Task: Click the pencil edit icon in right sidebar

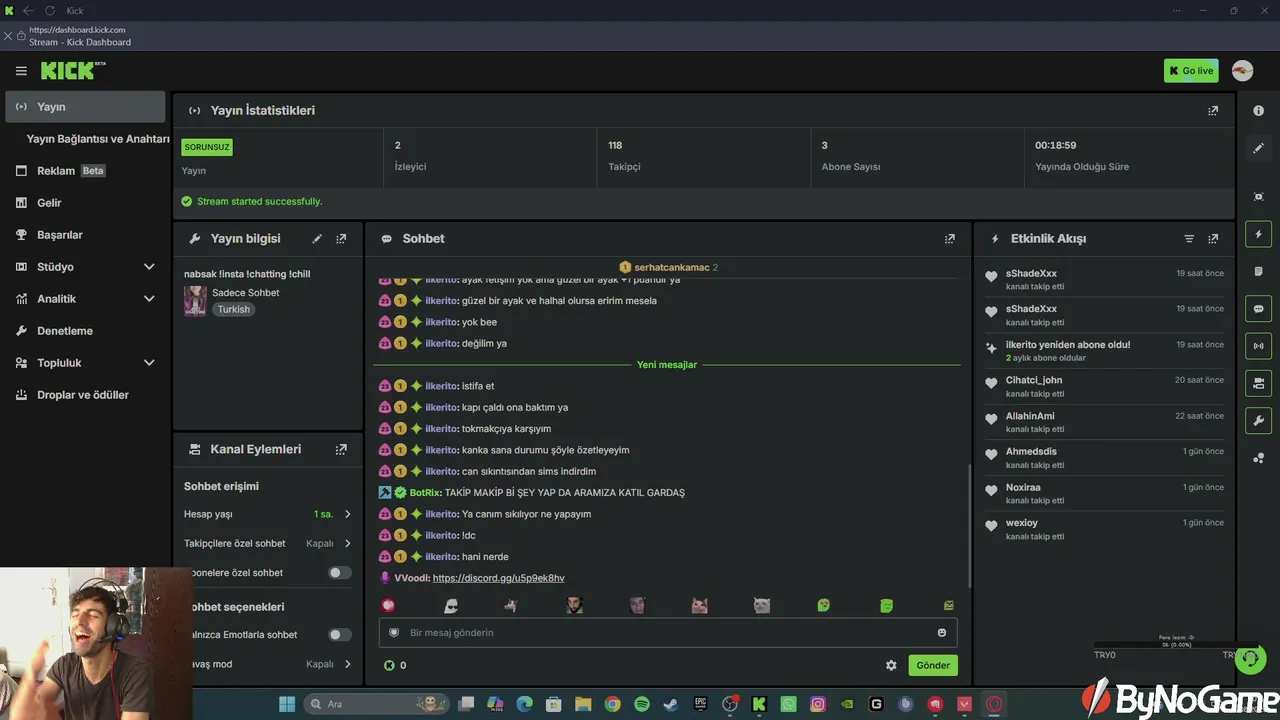Action: pyautogui.click(x=1259, y=148)
